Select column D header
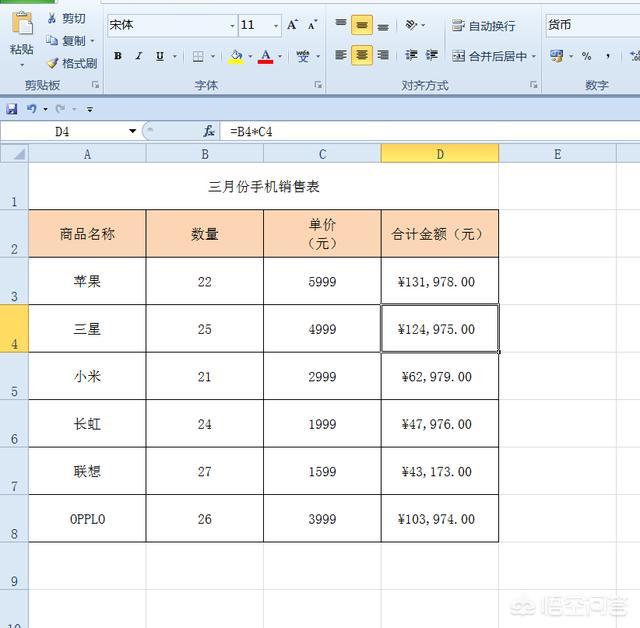The height and width of the screenshot is (628, 640). (x=440, y=153)
